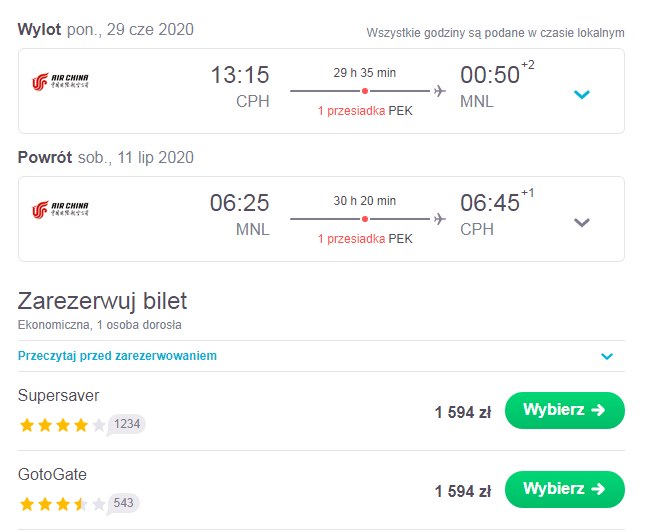
Task: Expand the Przeczytaj przed zarezerwowaniem chevron
Action: click(607, 356)
